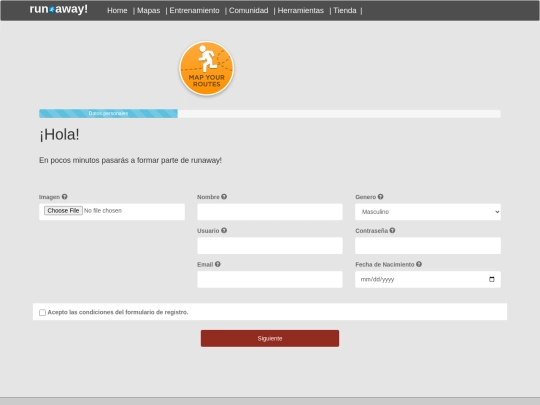Image resolution: width=540 pixels, height=405 pixels.
Task: Open the Entrenamiento menu item
Action: tap(194, 11)
